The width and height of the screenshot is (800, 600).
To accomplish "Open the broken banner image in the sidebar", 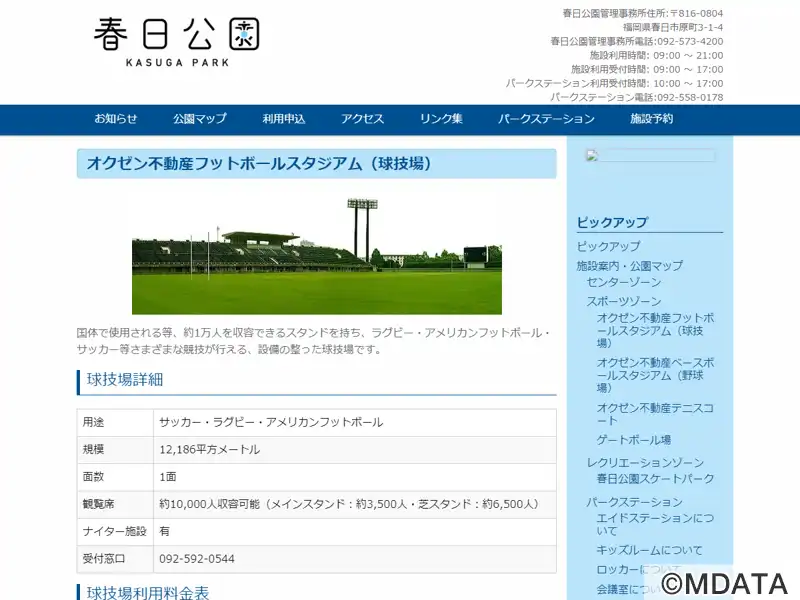I will [650, 156].
